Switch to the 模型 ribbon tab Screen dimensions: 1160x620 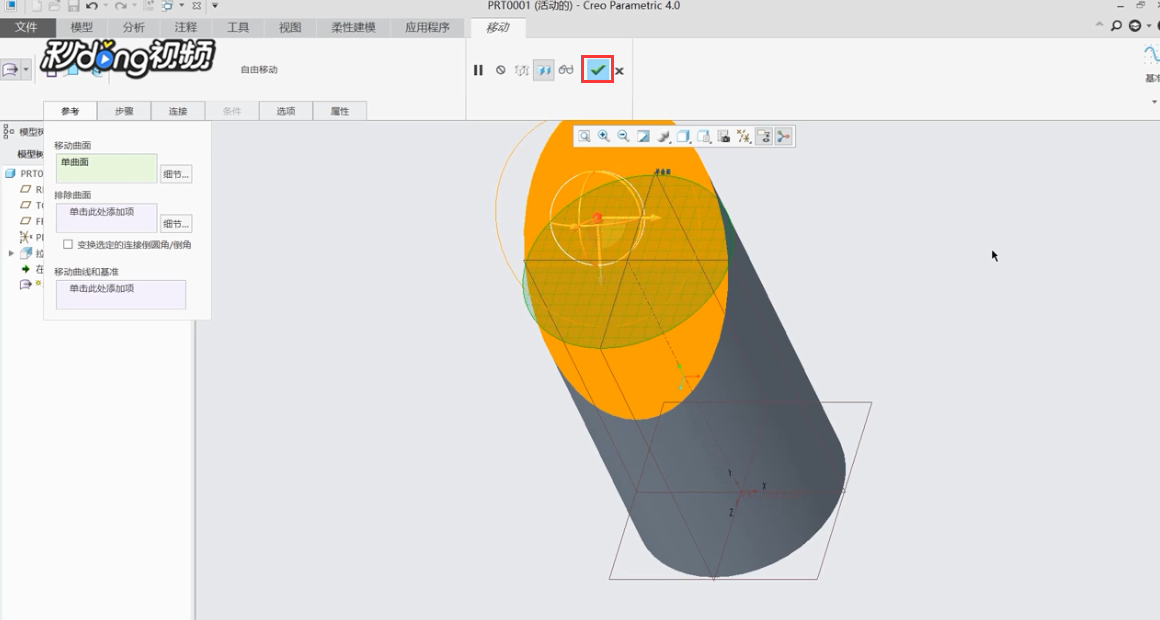tap(81, 27)
